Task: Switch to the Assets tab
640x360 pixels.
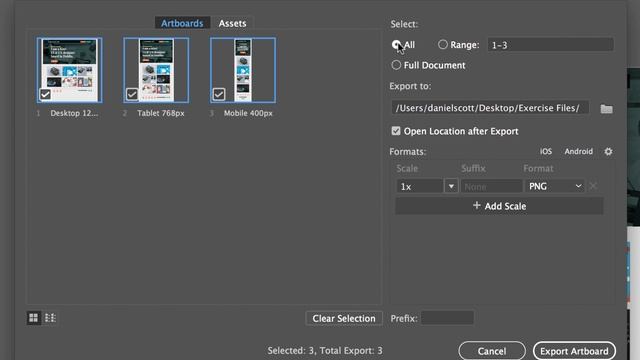Action: (x=232, y=23)
